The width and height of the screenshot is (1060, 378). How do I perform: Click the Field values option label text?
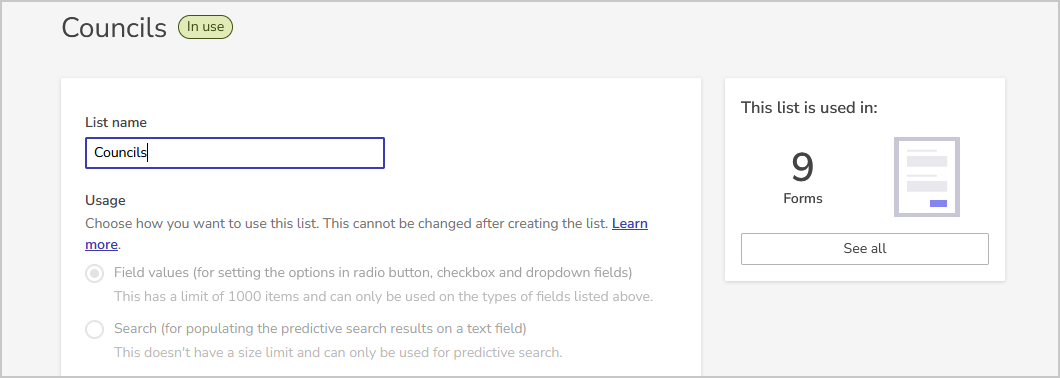[373, 273]
